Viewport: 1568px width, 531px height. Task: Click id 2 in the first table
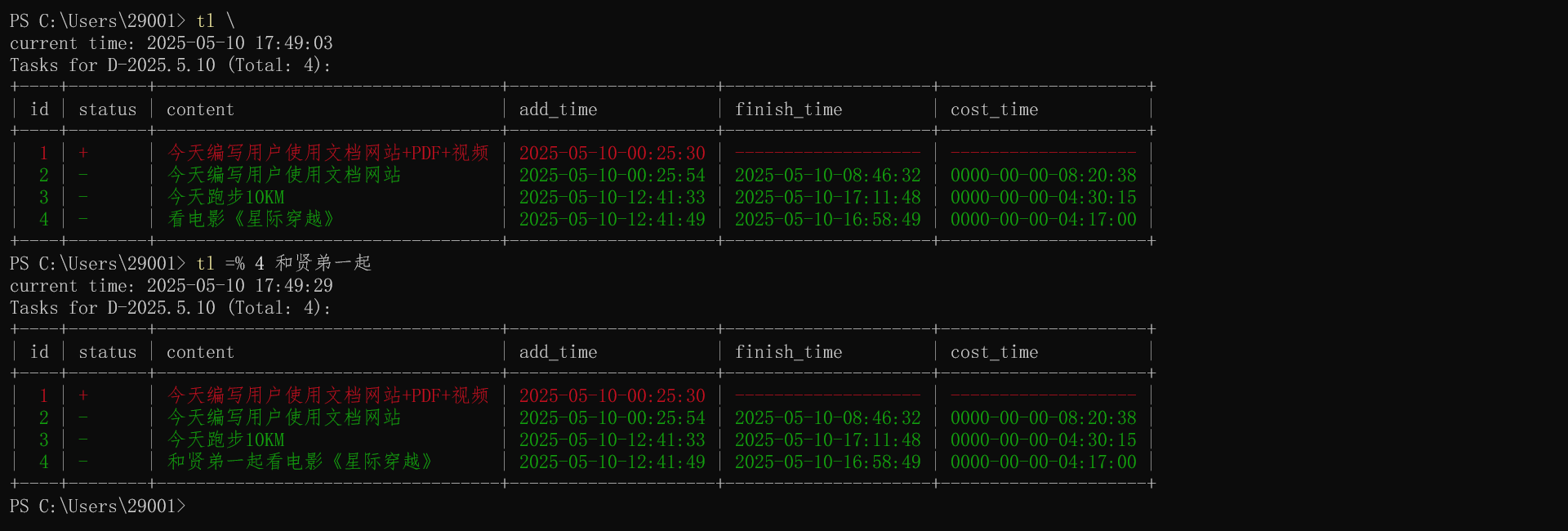[x=44, y=175]
